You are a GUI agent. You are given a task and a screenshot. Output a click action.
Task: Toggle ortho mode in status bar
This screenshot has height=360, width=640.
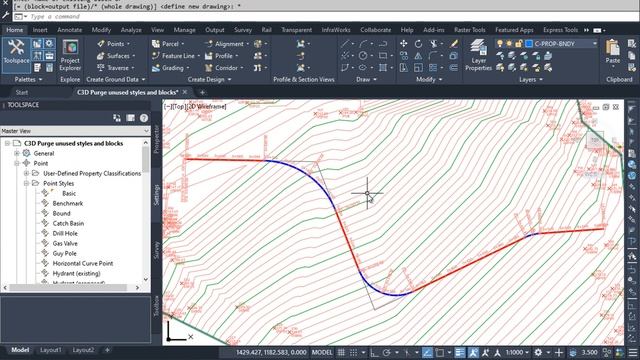point(374,352)
